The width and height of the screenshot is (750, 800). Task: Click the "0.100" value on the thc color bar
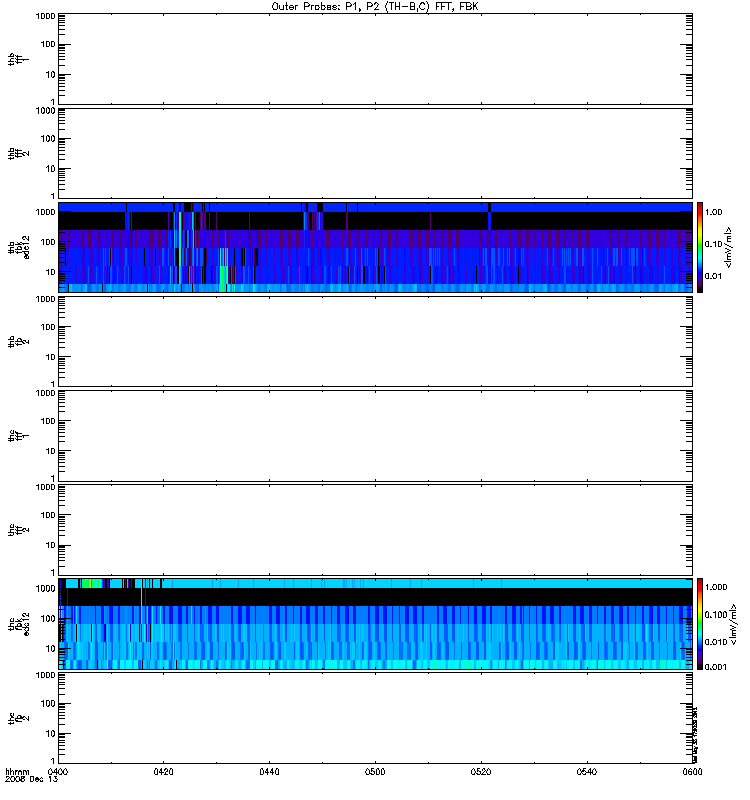(716, 615)
